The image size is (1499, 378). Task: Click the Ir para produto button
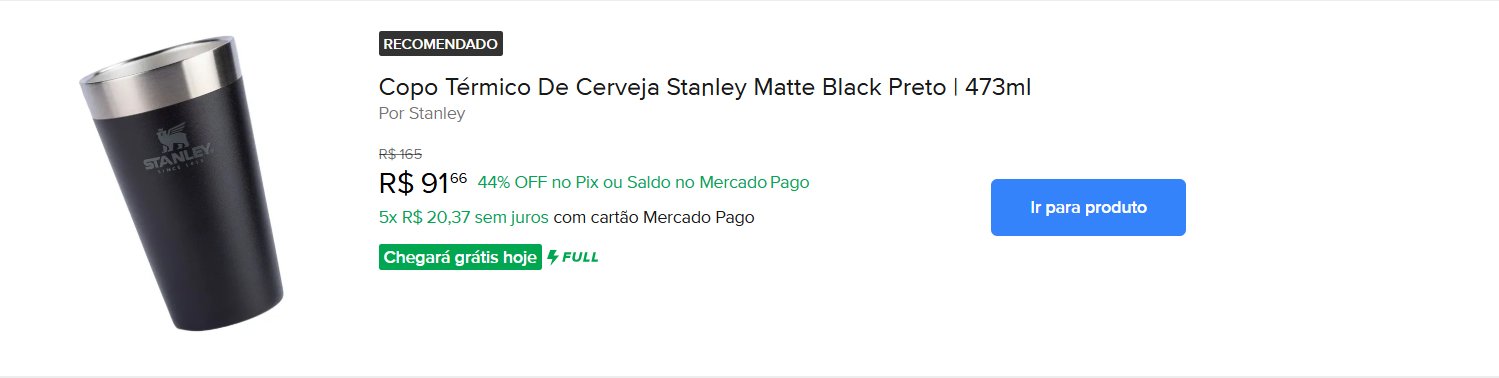[1088, 208]
